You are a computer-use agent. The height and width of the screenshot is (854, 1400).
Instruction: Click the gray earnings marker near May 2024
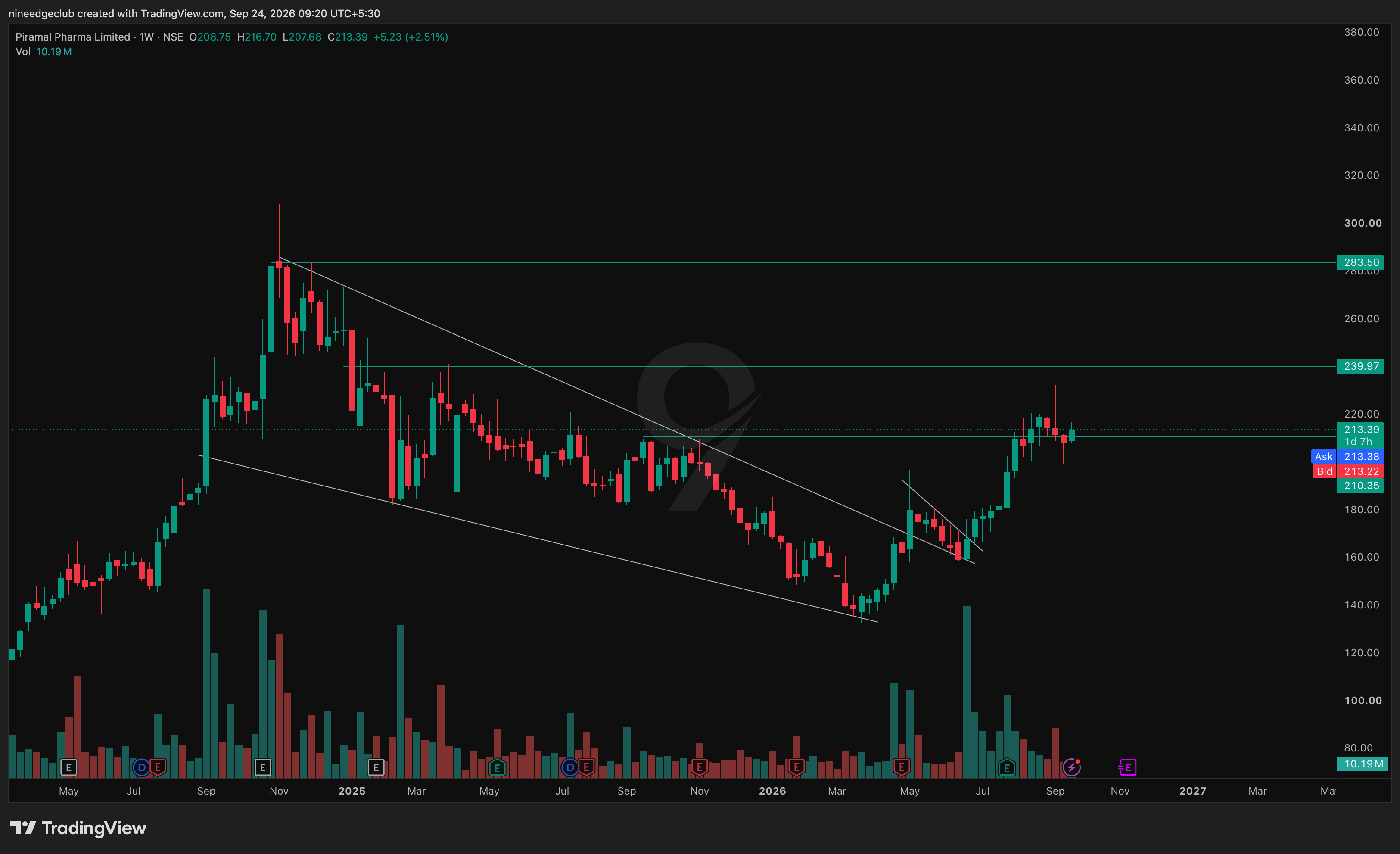69,768
